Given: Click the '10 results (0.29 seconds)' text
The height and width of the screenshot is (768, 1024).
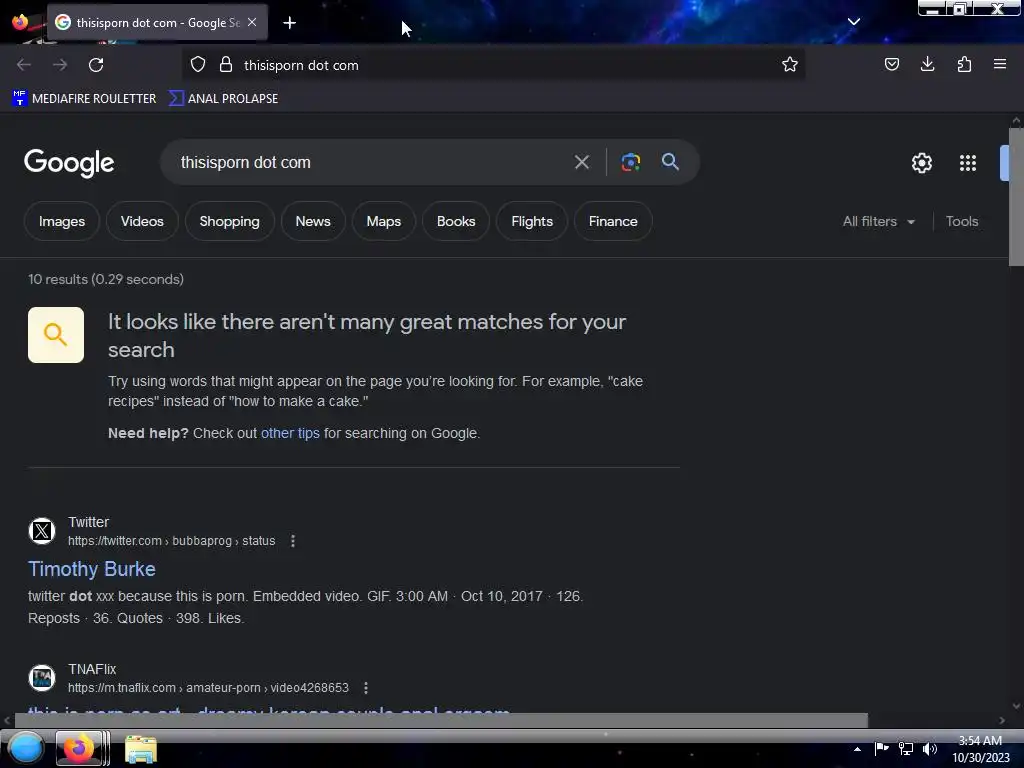Looking at the screenshot, I should click(x=106, y=280).
